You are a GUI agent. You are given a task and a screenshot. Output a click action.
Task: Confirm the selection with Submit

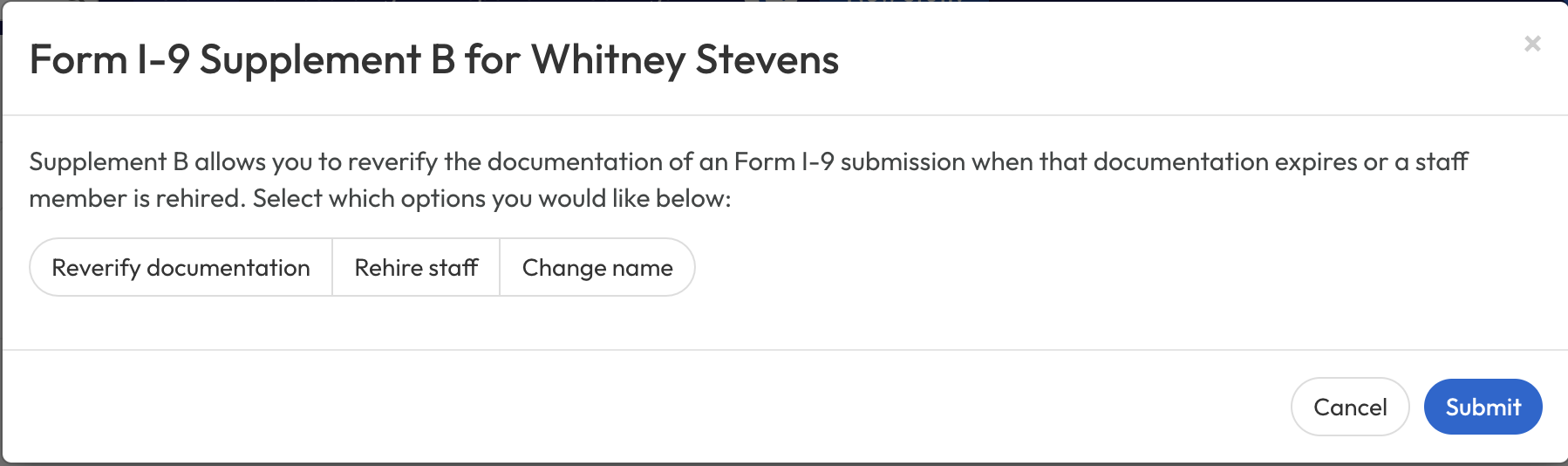(1483, 407)
